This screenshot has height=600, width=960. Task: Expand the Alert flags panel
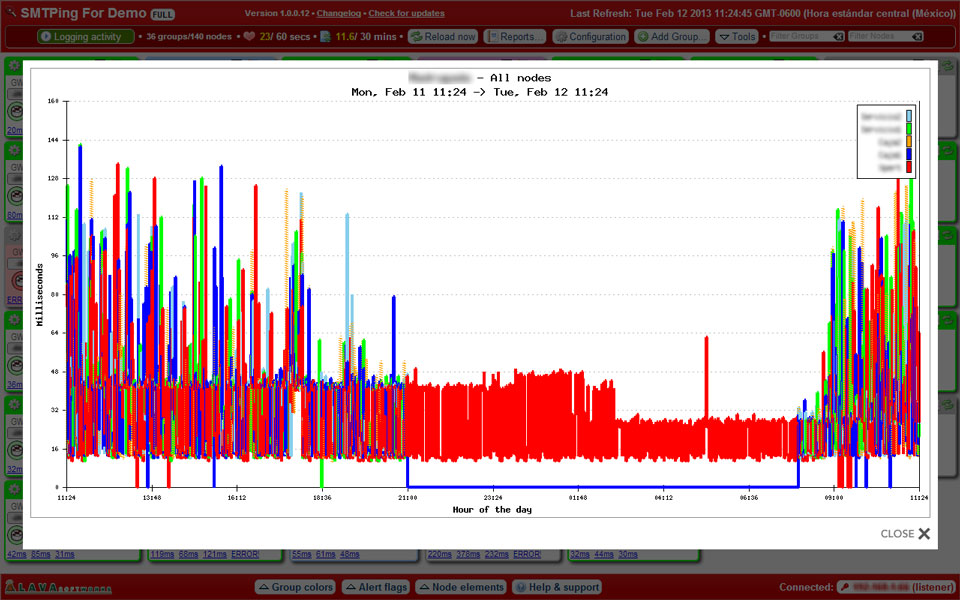376,587
